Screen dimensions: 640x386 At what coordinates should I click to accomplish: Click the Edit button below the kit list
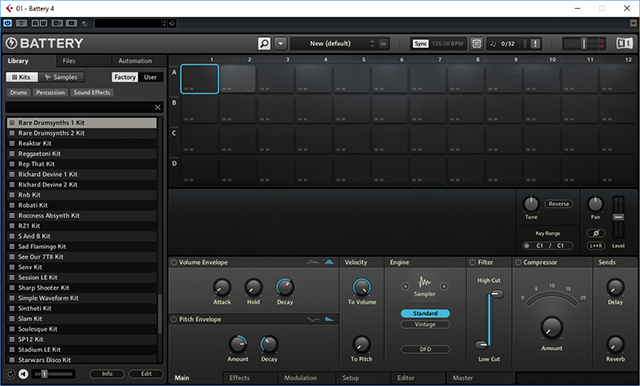tap(146, 374)
